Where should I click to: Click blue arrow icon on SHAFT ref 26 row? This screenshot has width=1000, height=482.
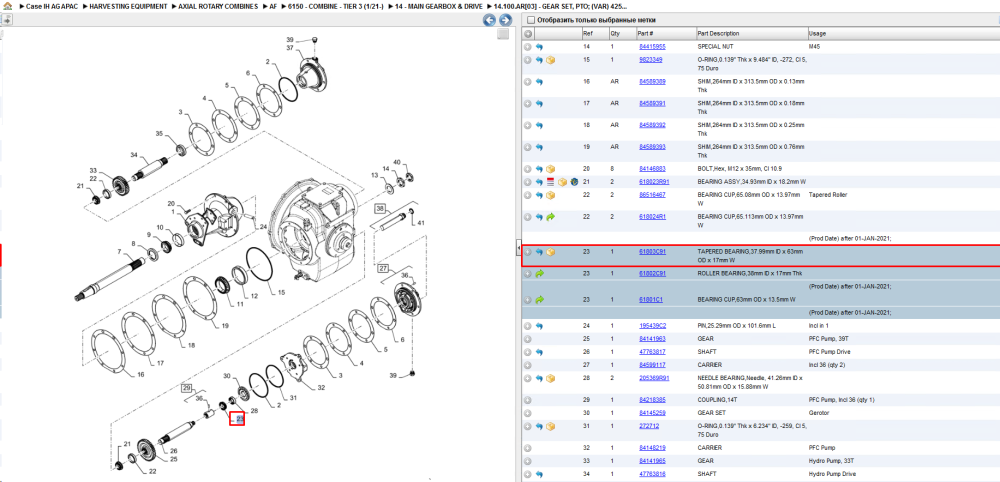[x=539, y=352]
